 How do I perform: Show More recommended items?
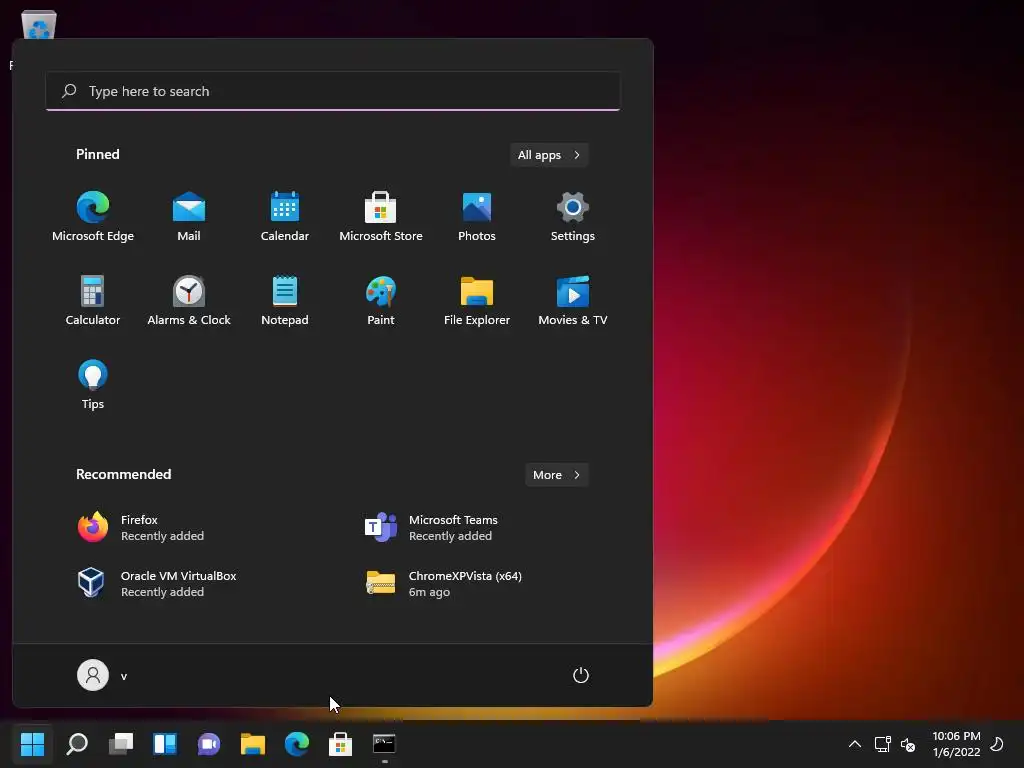tap(556, 475)
